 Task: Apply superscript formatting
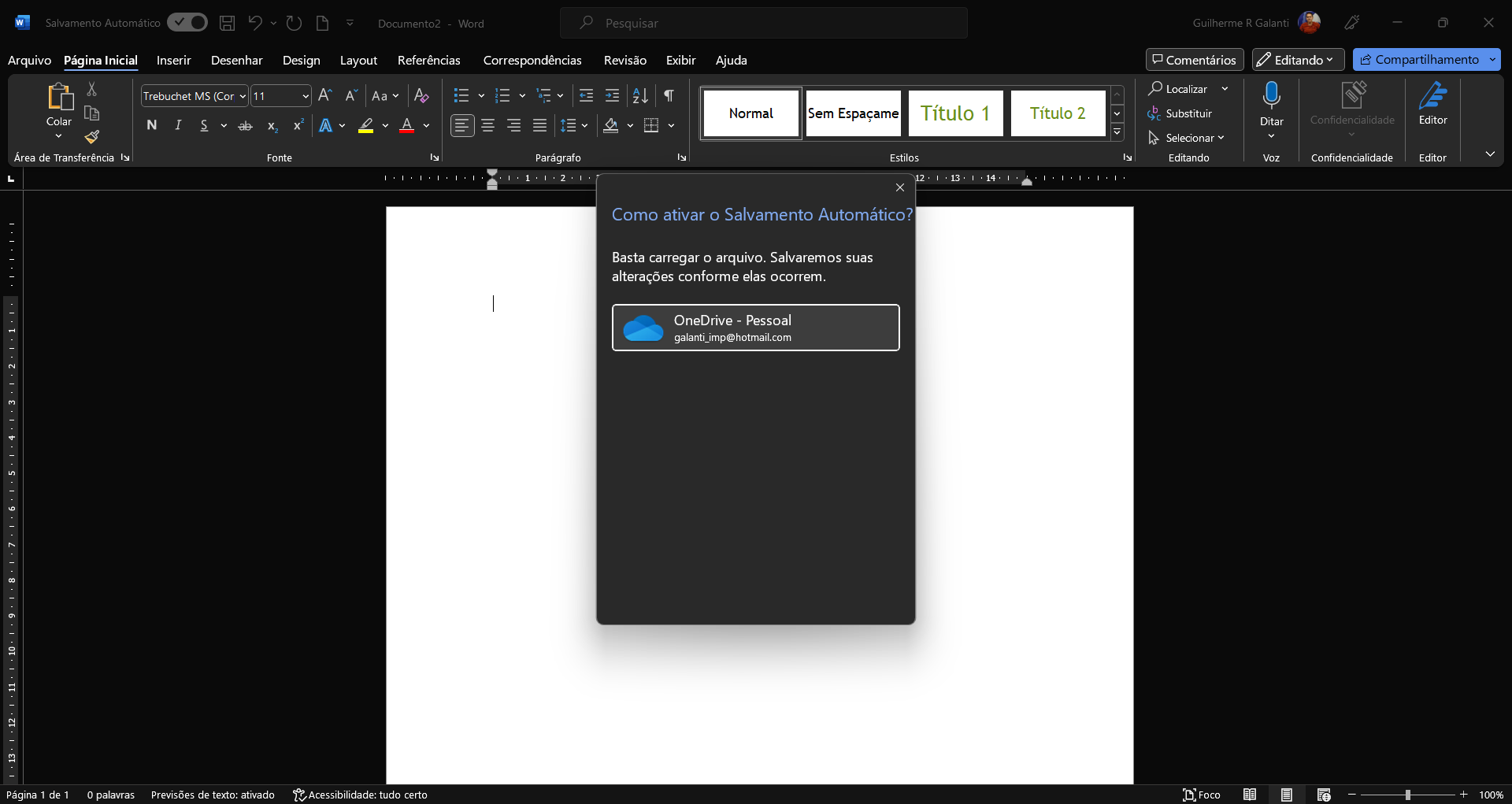tap(298, 125)
